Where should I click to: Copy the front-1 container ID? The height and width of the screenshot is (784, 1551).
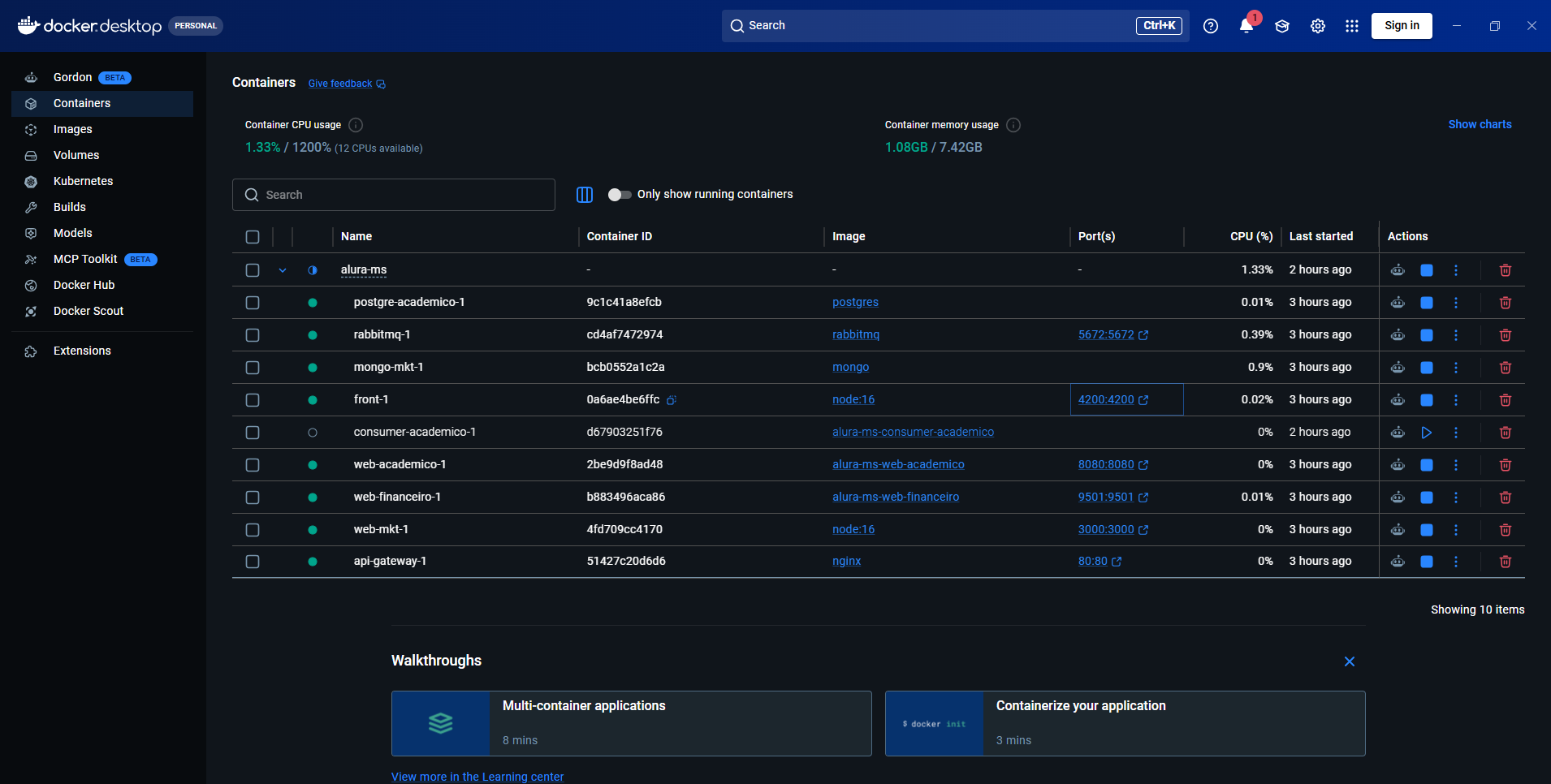(672, 400)
